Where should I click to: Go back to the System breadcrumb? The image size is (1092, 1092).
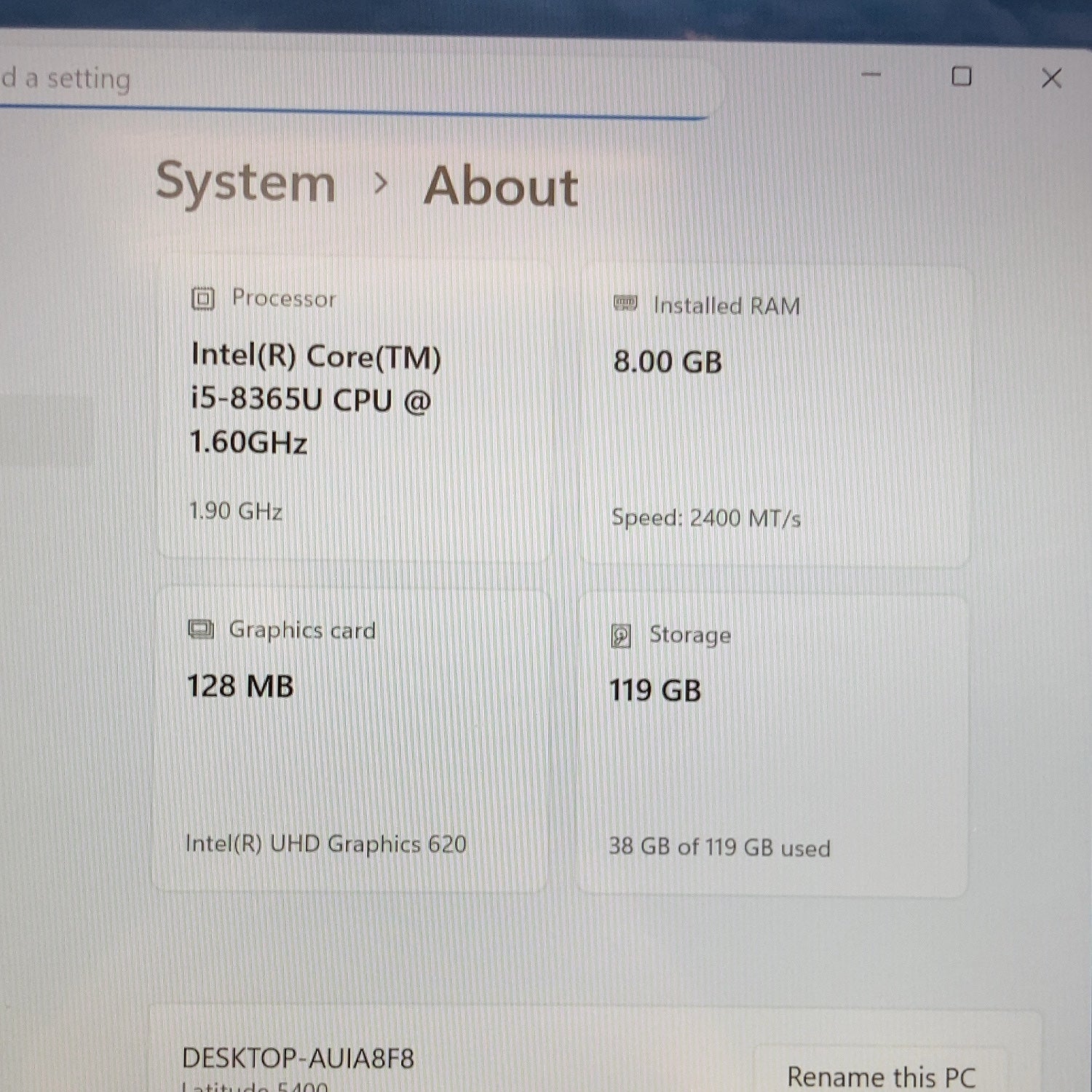[245, 183]
